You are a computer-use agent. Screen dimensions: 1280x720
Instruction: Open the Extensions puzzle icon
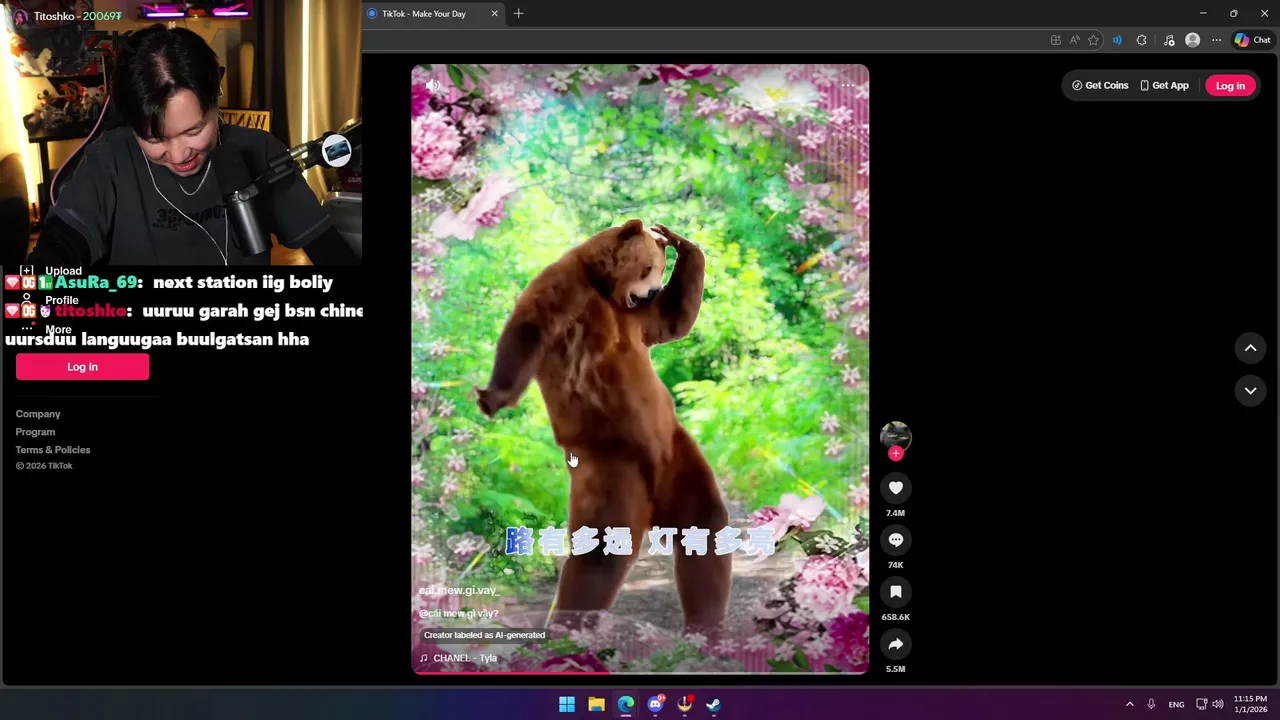pyautogui.click(x=1142, y=40)
